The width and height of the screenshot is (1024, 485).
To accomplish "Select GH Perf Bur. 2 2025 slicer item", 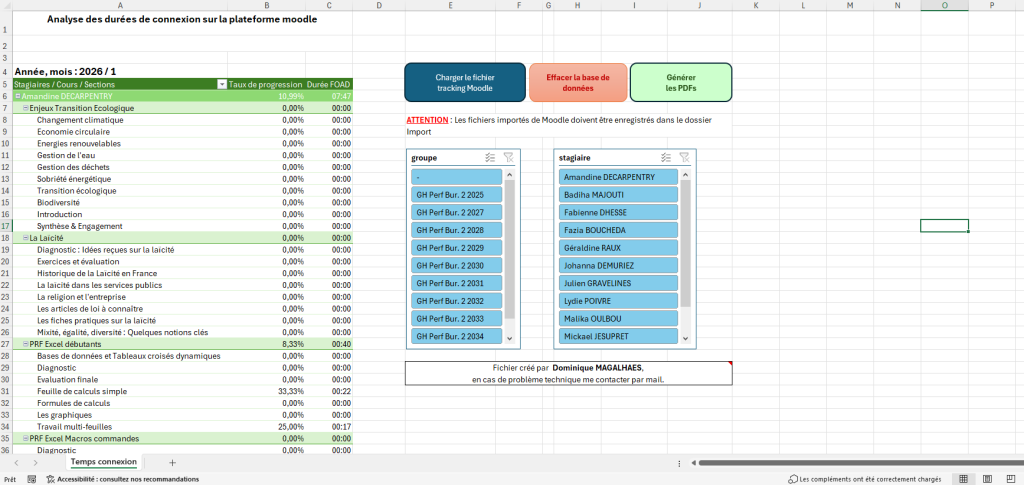I will (456, 195).
